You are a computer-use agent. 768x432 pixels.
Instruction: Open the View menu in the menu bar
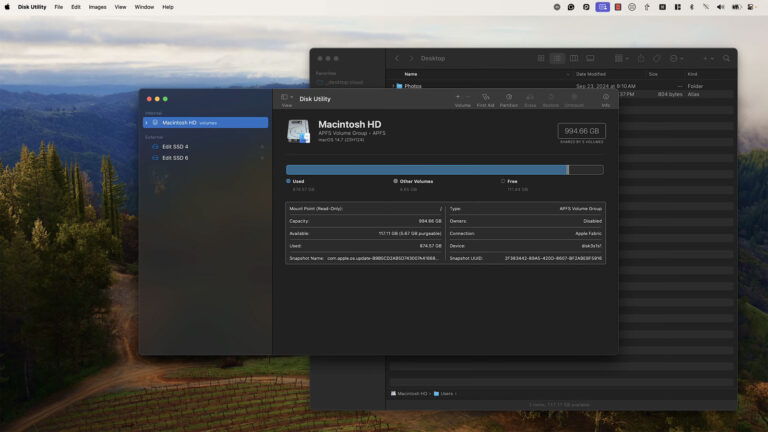(120, 7)
